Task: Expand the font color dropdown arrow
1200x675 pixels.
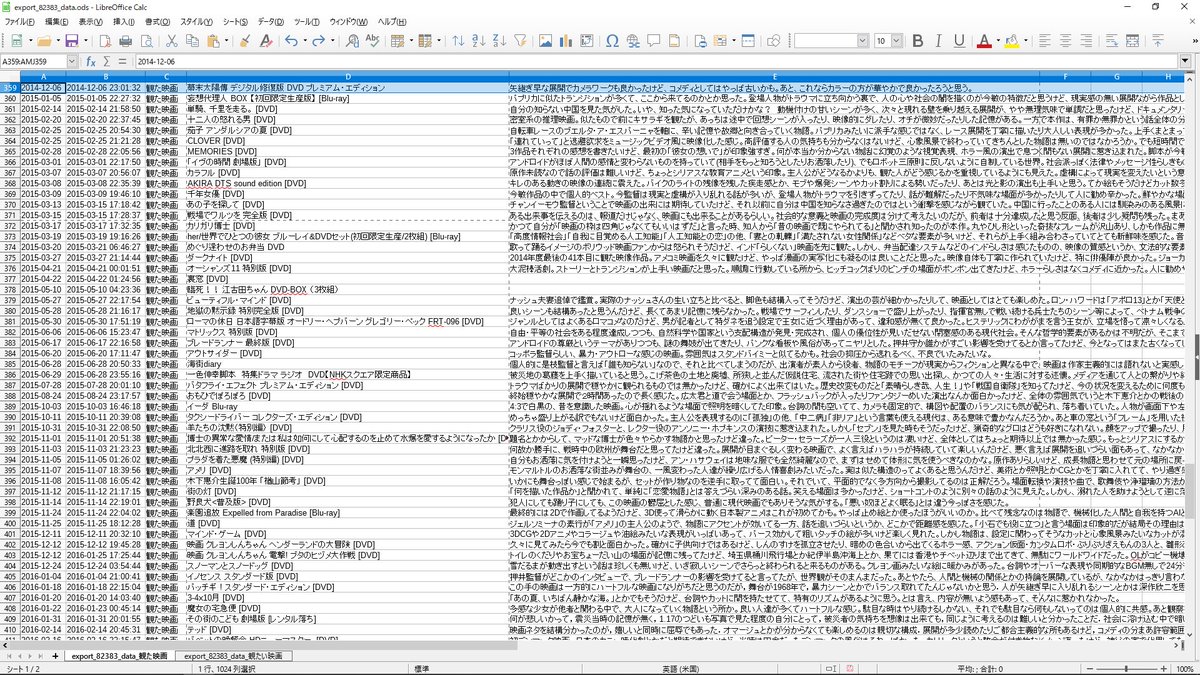Action: 998,41
